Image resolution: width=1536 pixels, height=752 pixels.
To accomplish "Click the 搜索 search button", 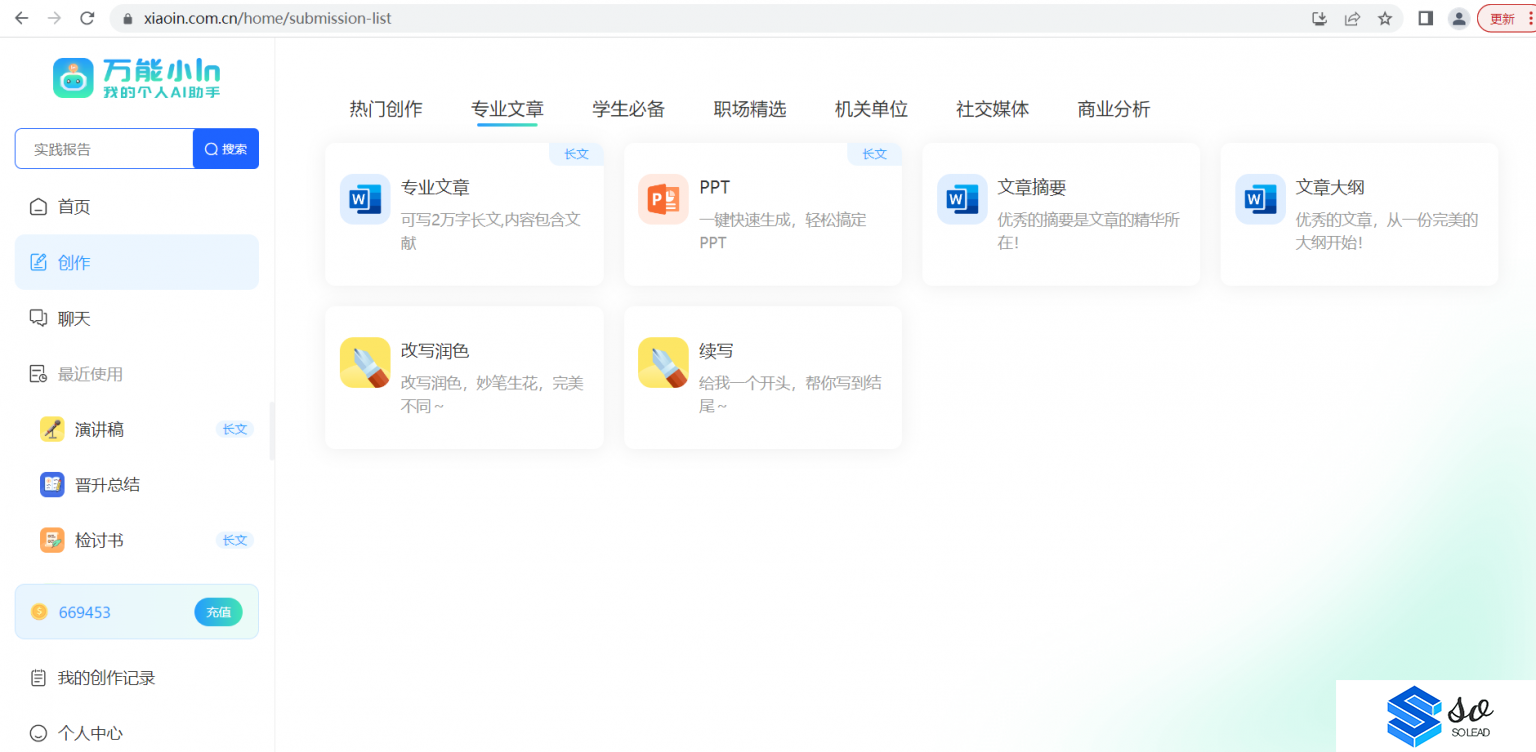I will 226,149.
